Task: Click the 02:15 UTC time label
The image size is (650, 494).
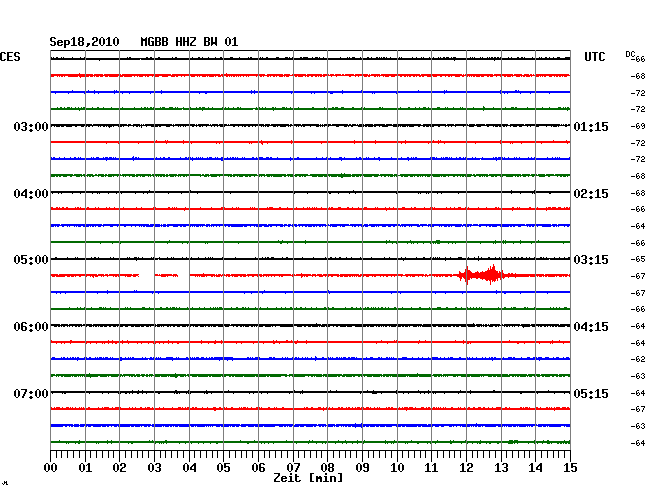Action: click(591, 194)
